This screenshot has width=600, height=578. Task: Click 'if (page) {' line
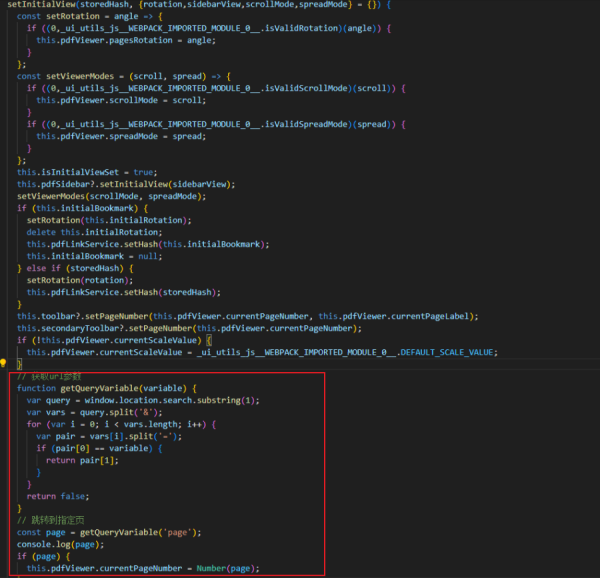pos(43,557)
